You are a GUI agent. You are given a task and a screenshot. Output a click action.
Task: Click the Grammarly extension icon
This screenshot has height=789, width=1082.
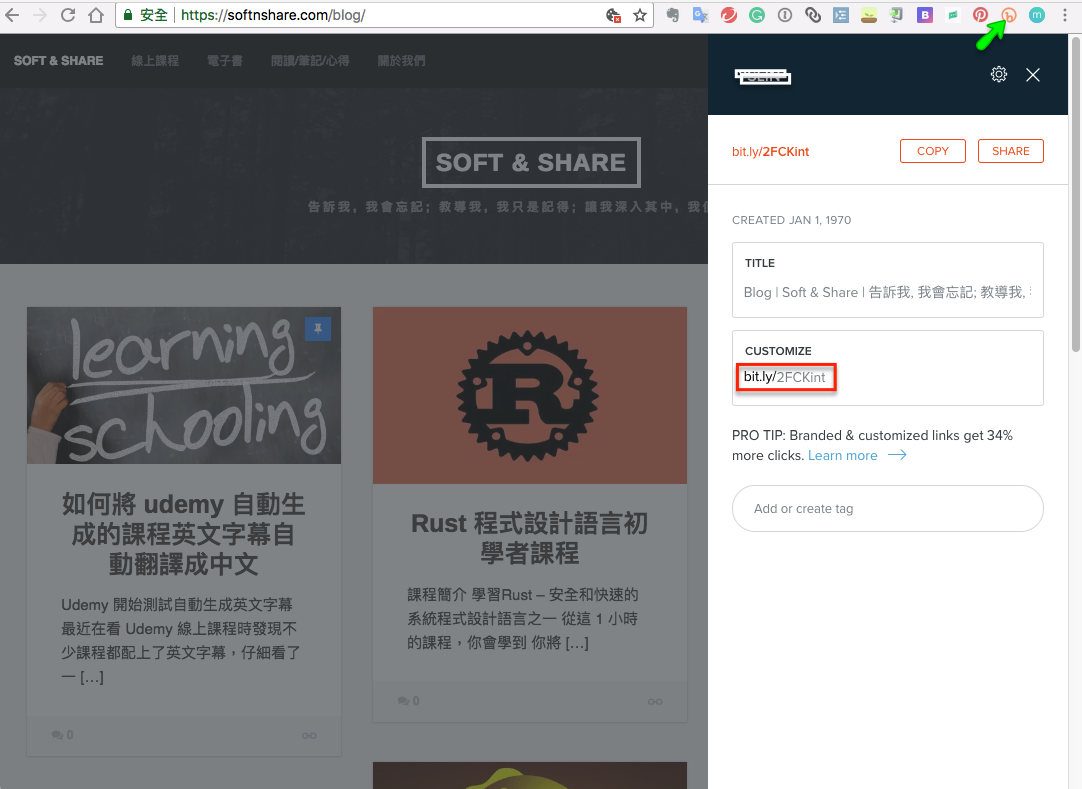[755, 15]
